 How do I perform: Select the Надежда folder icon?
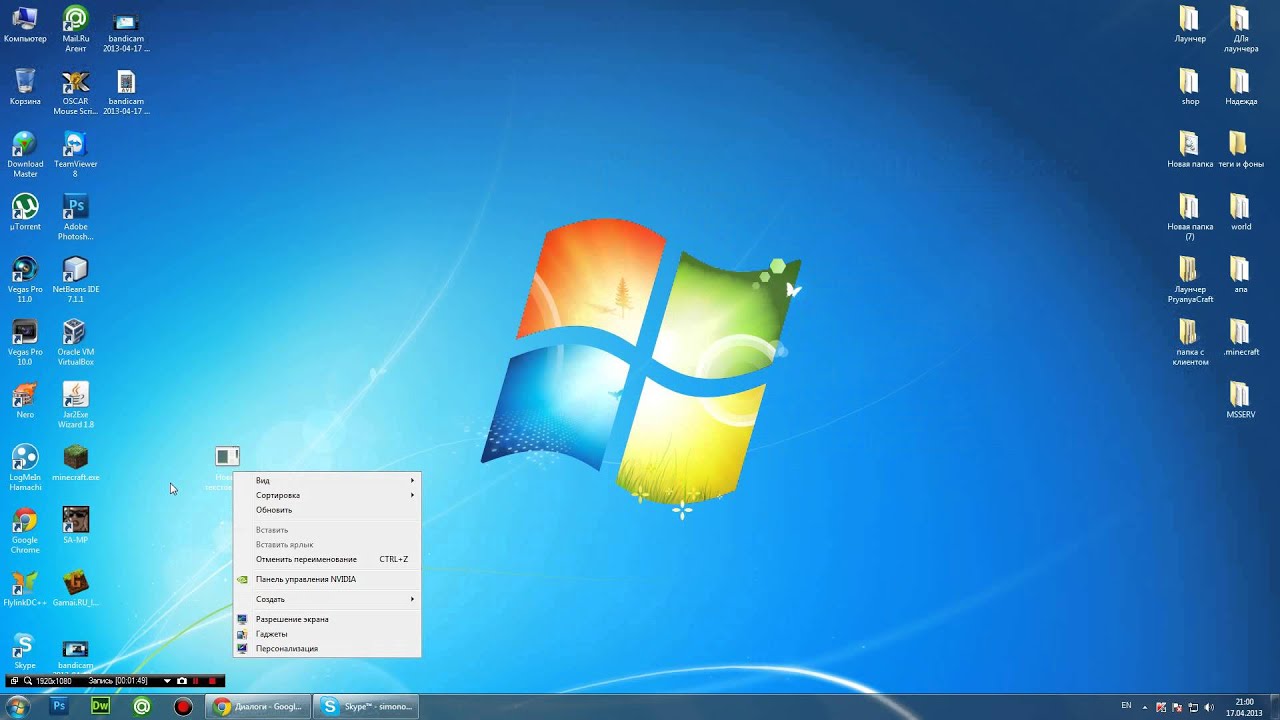(1240, 87)
